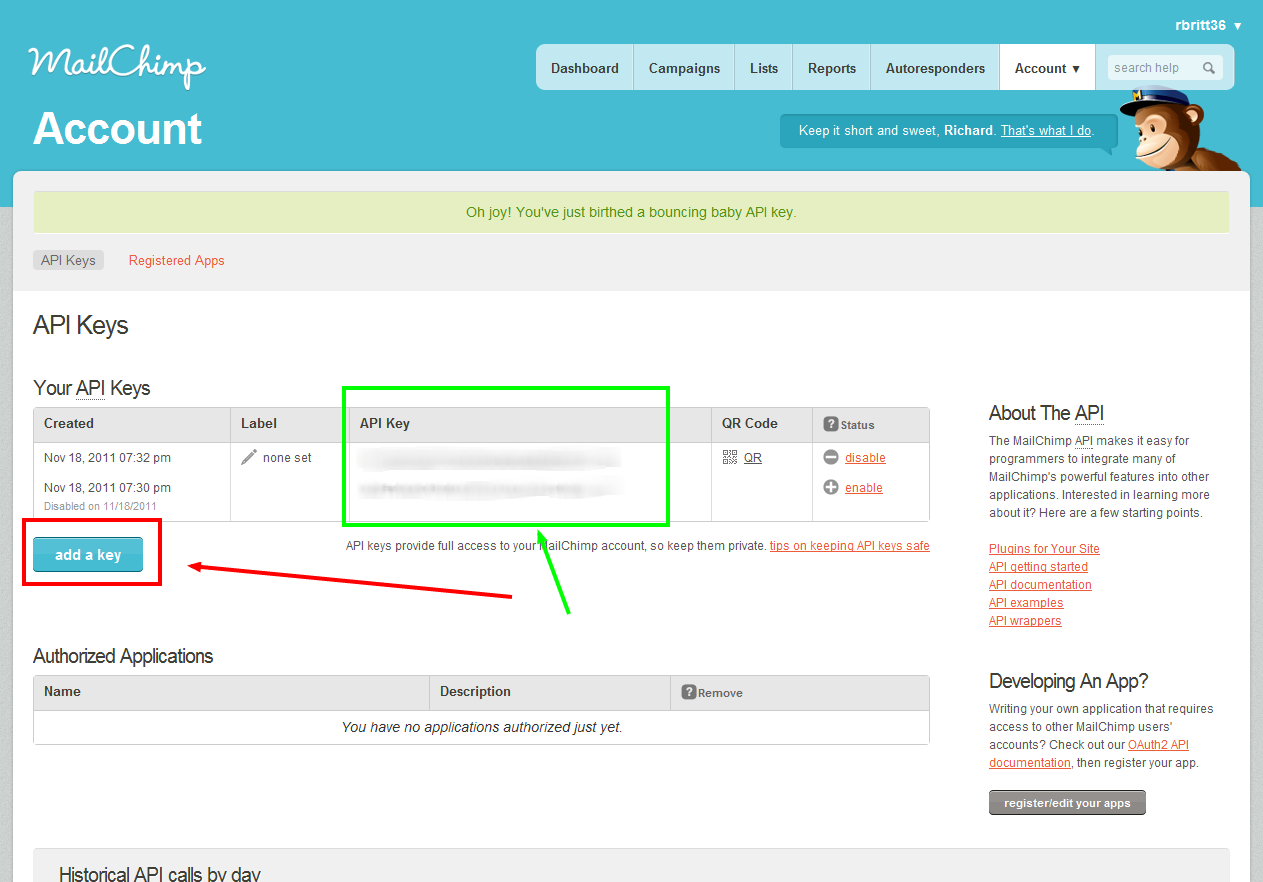
Task: Disable the first API key
Action: [x=865, y=457]
